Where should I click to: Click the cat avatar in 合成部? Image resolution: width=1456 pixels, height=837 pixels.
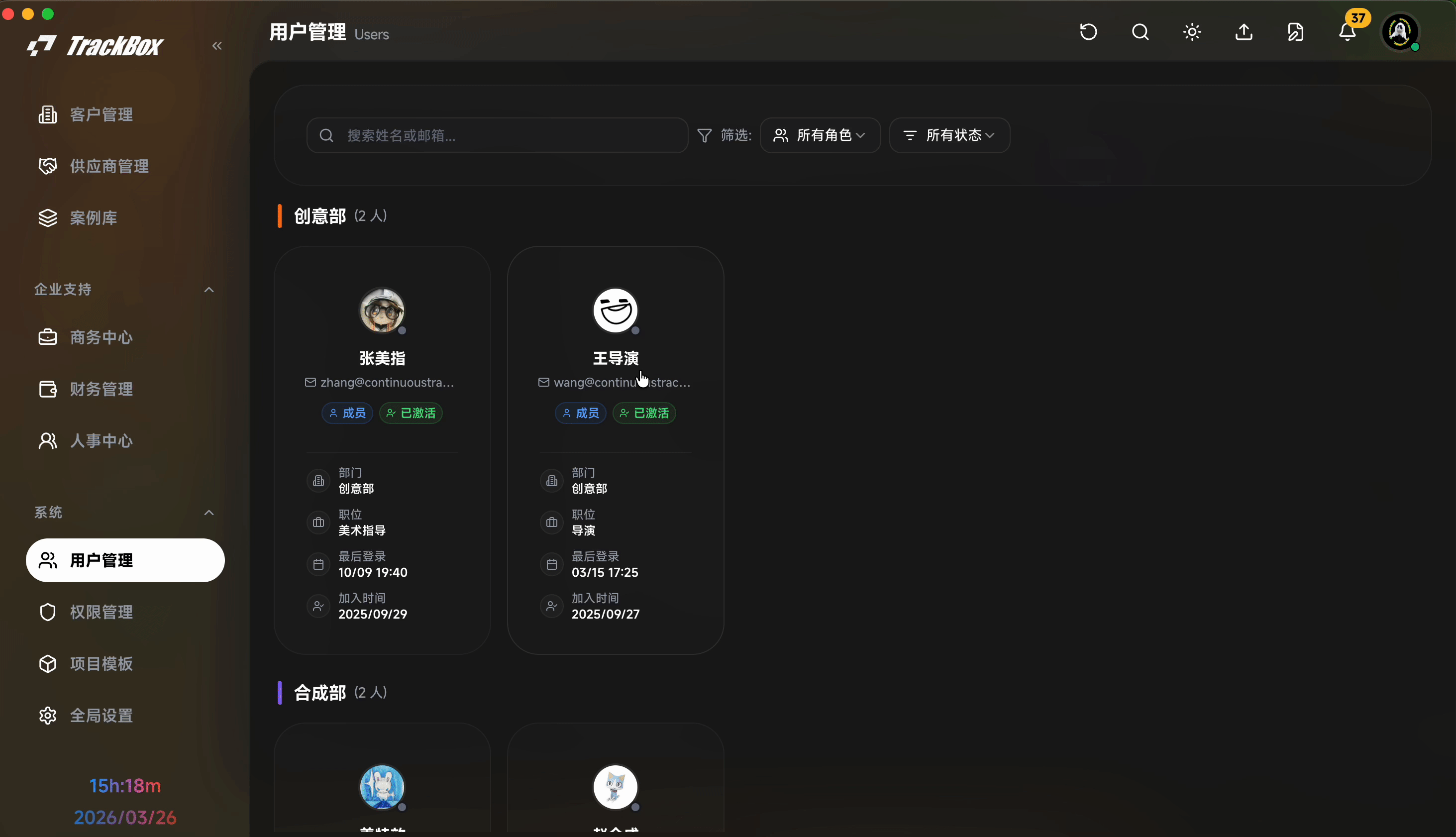(x=616, y=787)
